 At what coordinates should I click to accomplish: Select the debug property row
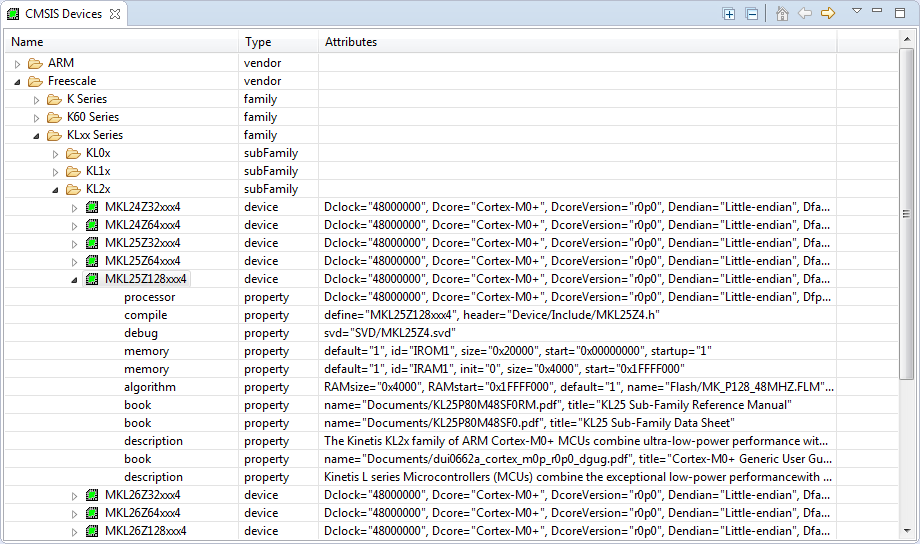pos(140,333)
